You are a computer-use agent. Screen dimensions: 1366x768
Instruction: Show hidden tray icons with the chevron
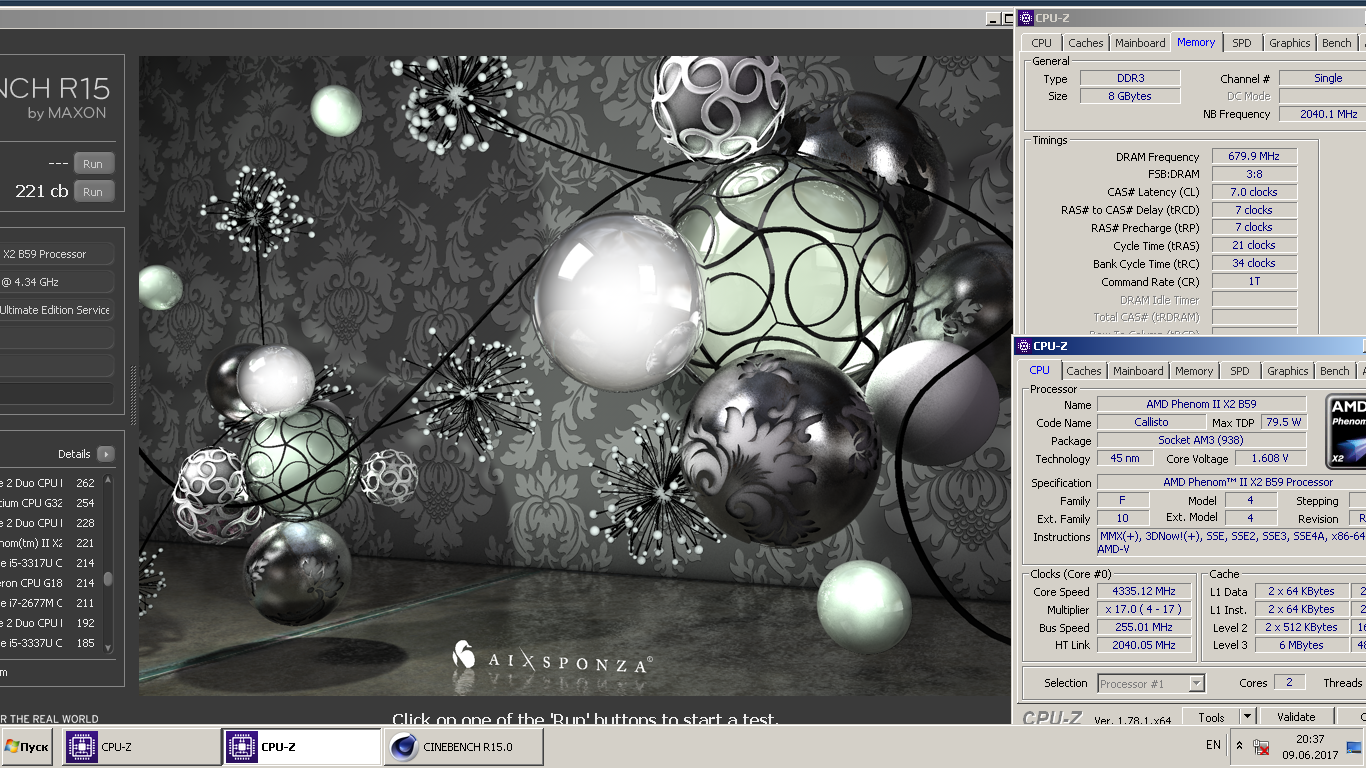1240,746
